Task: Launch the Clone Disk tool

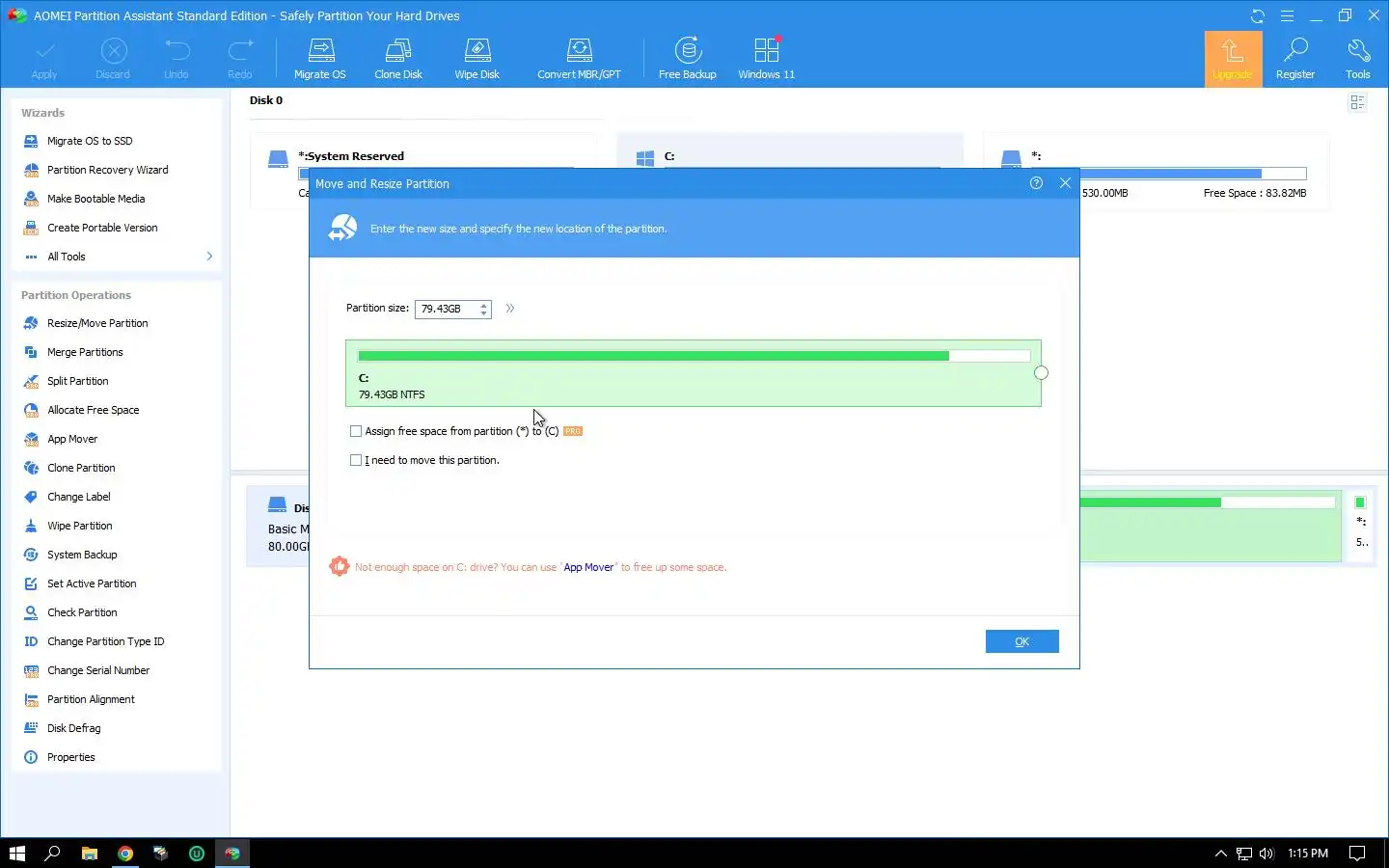Action: 398,59
